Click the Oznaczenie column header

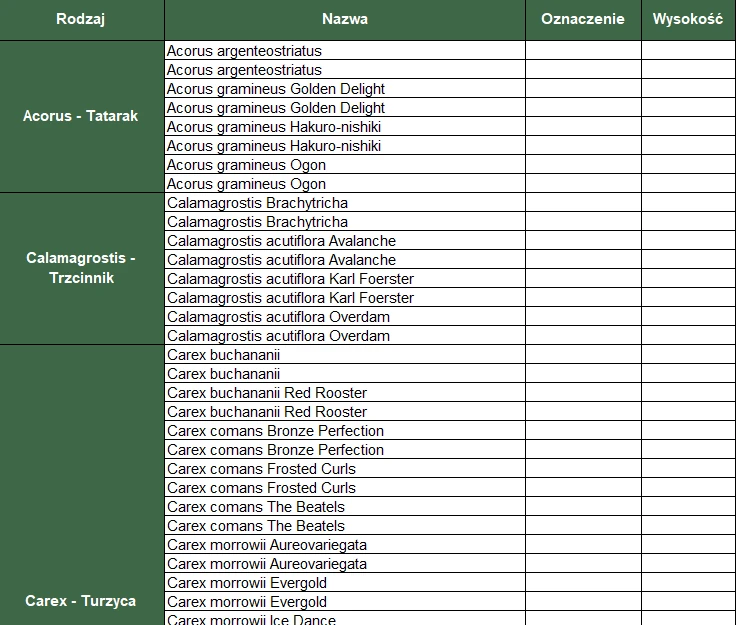click(583, 20)
